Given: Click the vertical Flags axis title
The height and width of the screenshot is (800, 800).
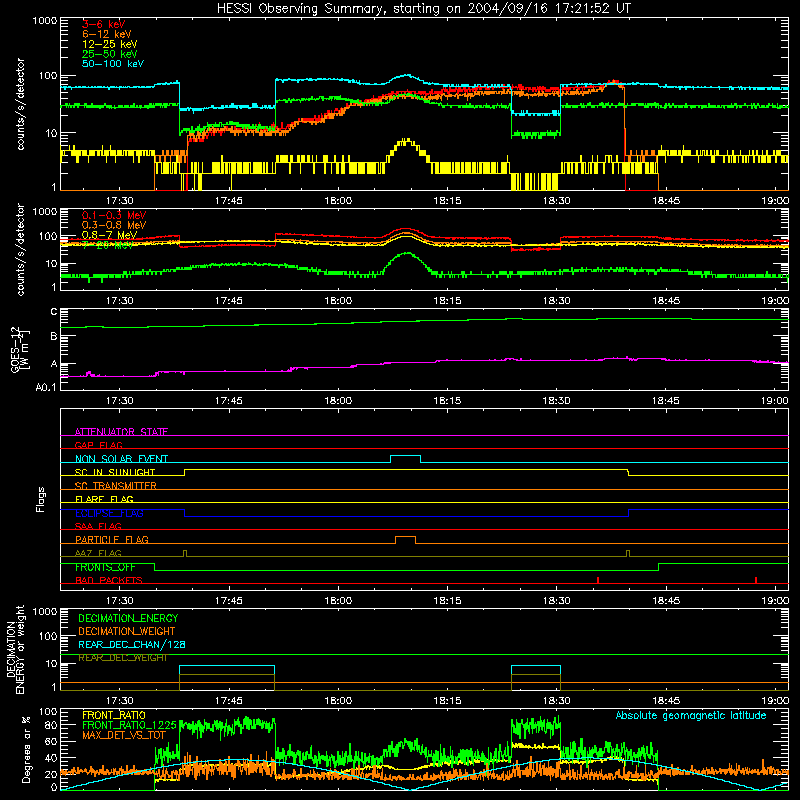Looking at the screenshot, I should [x=41, y=499].
